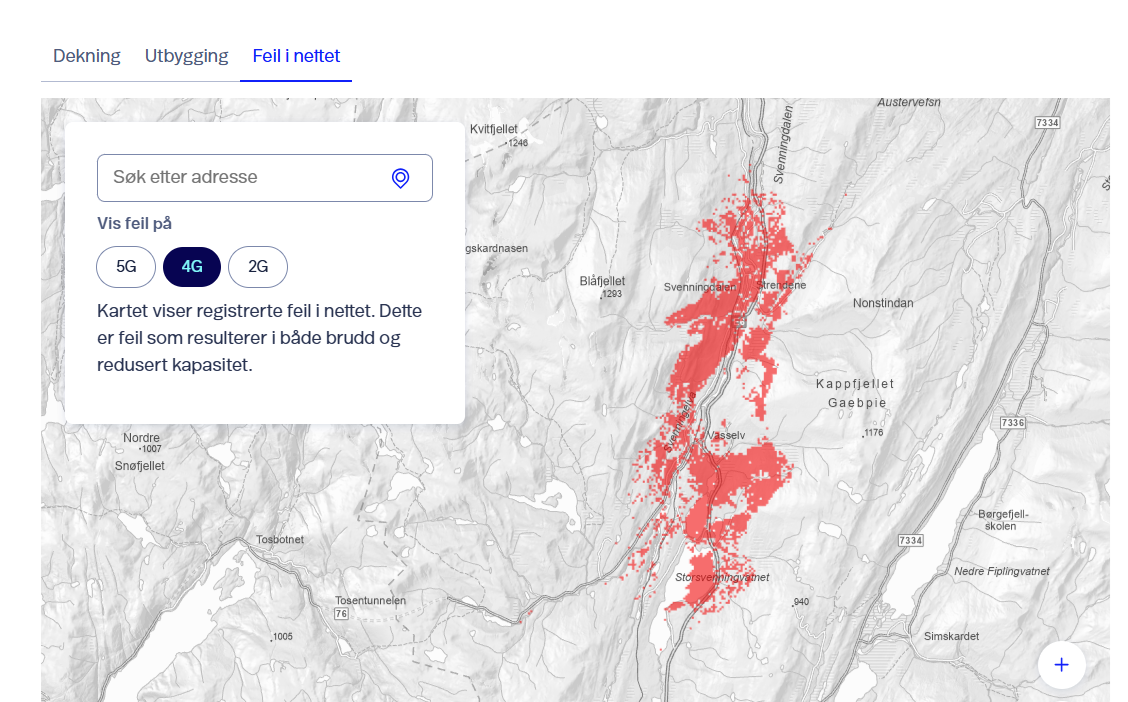
Task: Click the Storsvenningvatnet lake label
Action: (722, 578)
